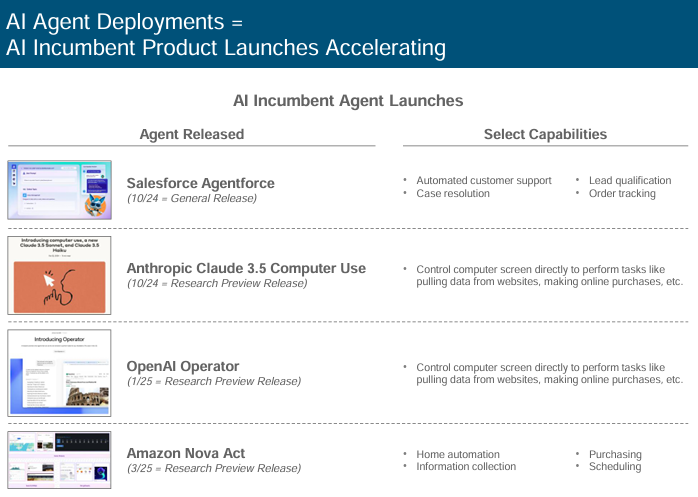Click '(10/24 = Research Preview Release)' text
The image size is (698, 497).
coord(217,283)
